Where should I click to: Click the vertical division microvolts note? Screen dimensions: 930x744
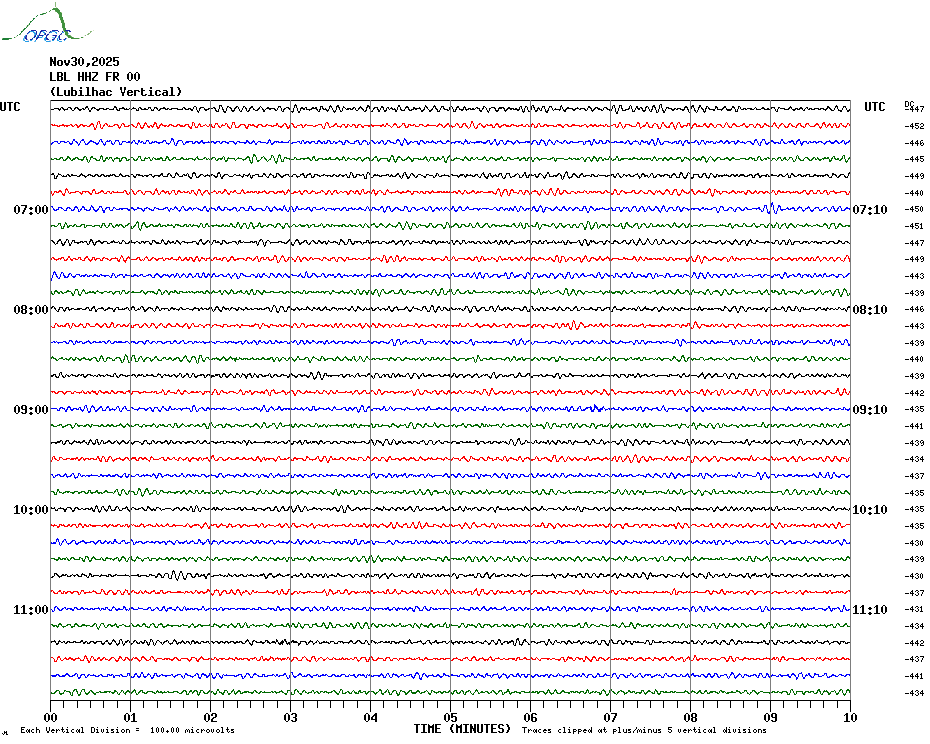coord(128,730)
